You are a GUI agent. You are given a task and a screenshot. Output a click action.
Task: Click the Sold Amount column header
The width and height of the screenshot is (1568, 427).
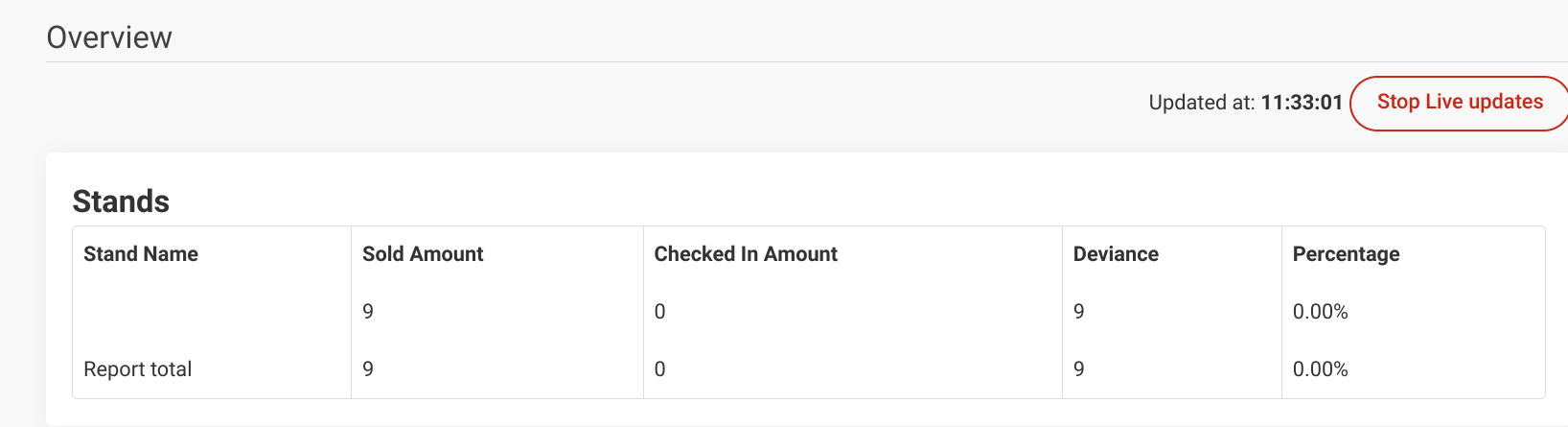tap(423, 254)
